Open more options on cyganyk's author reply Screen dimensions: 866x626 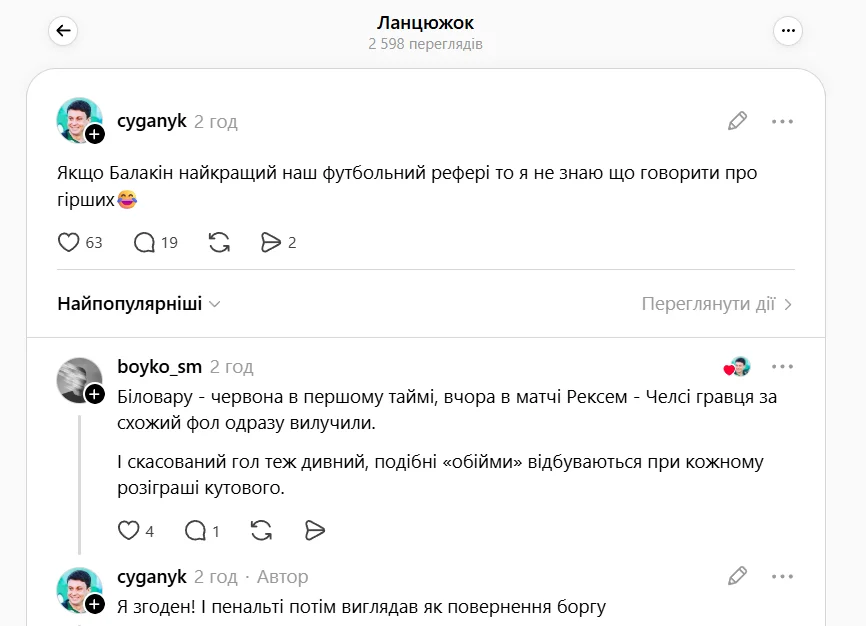[782, 576]
